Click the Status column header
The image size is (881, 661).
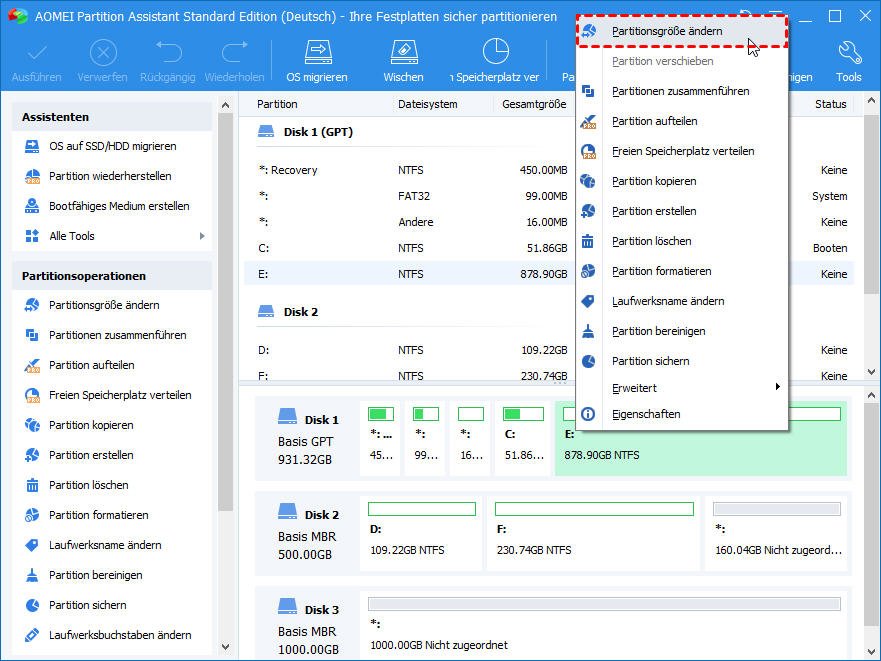(x=830, y=104)
